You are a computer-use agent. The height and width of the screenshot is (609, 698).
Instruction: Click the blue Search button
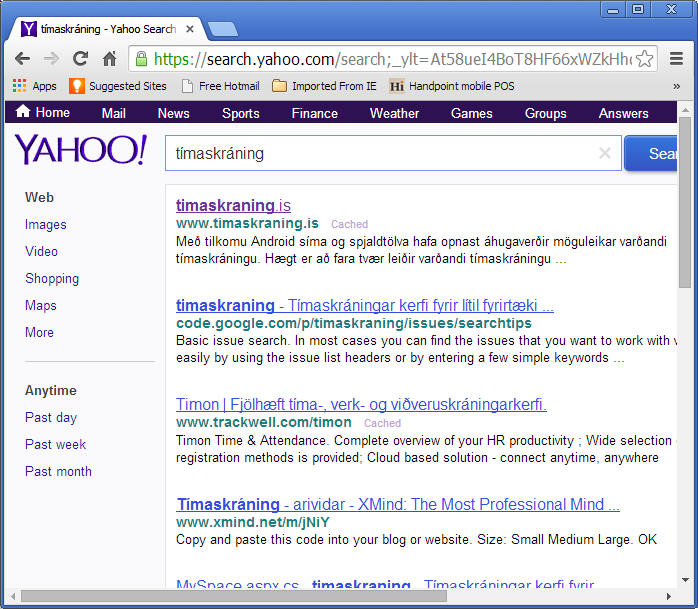click(x=651, y=153)
